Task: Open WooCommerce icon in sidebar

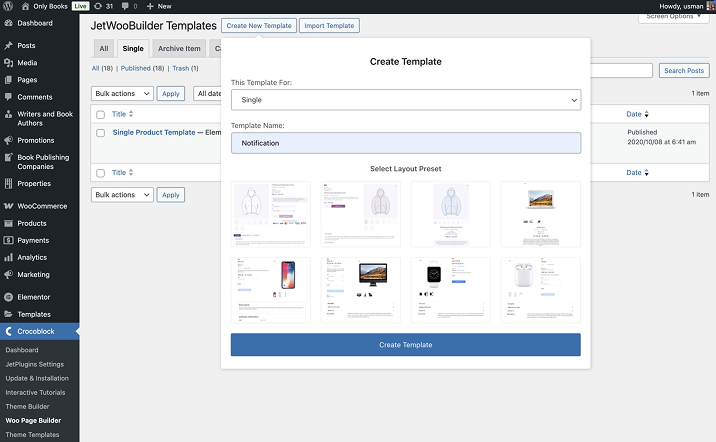Action: tap(8, 206)
